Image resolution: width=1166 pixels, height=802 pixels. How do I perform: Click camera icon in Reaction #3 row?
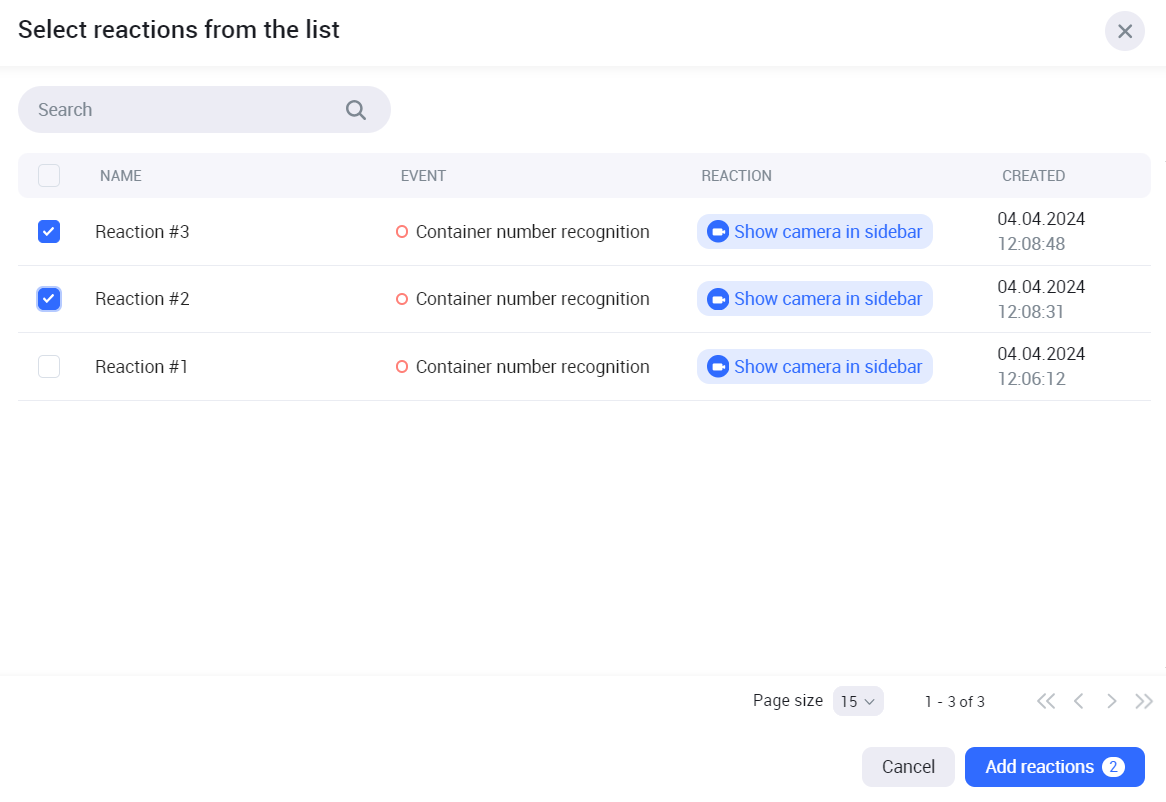tap(718, 232)
